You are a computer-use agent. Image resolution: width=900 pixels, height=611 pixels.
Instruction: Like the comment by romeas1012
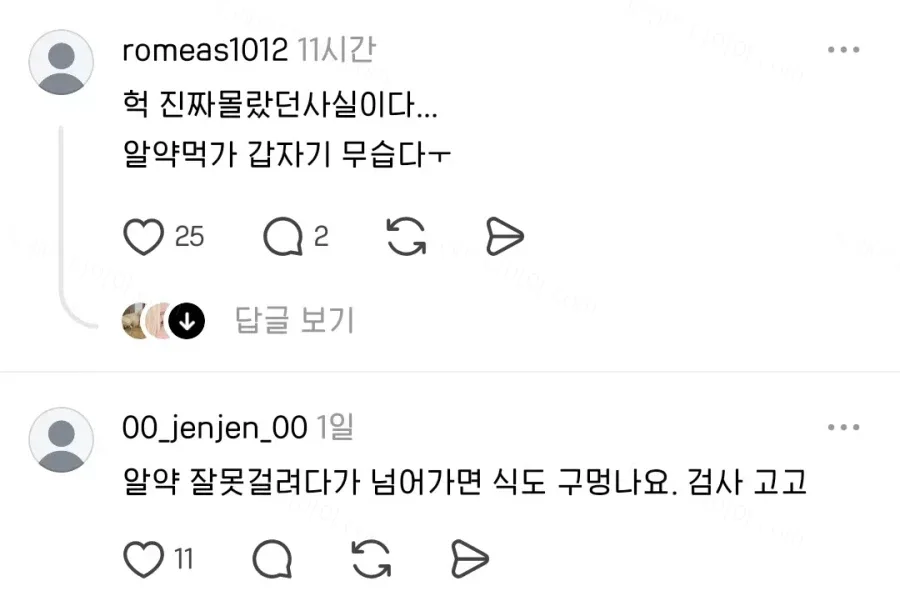[x=143, y=237]
